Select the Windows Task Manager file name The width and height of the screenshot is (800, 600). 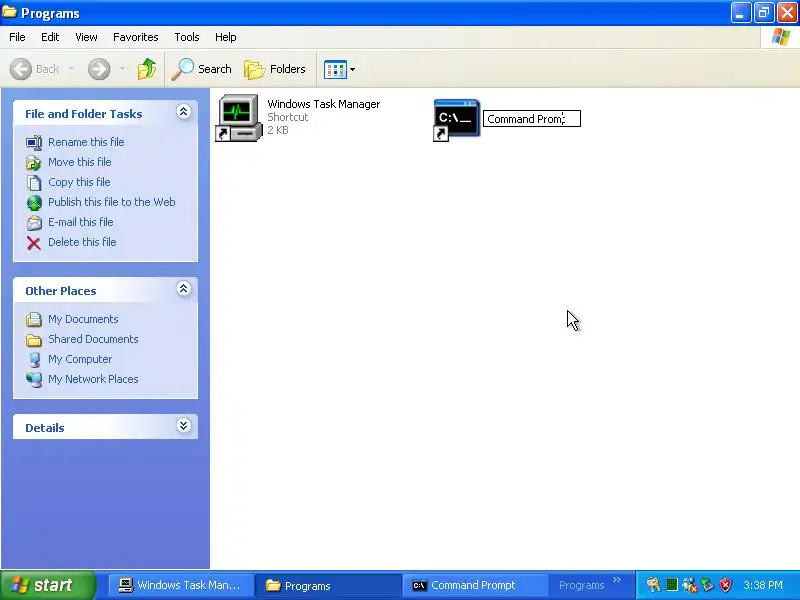pyautogui.click(x=323, y=104)
